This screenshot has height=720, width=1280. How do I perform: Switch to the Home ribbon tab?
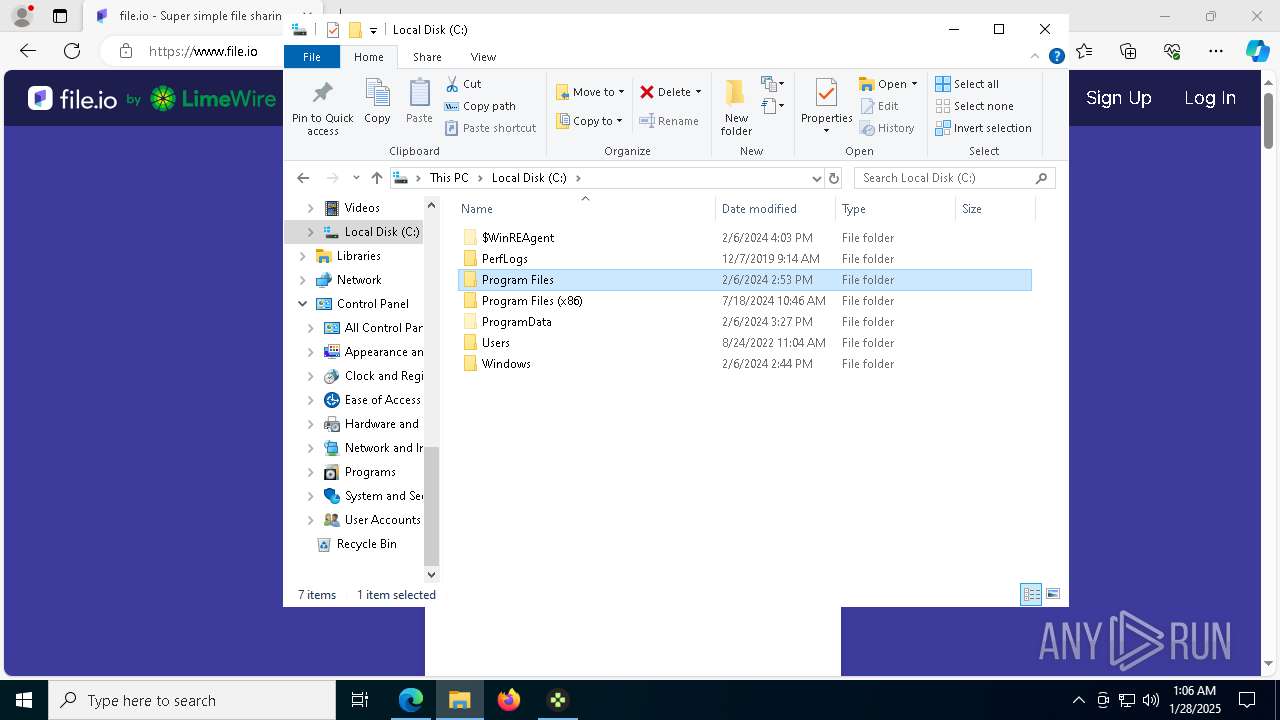(368, 57)
